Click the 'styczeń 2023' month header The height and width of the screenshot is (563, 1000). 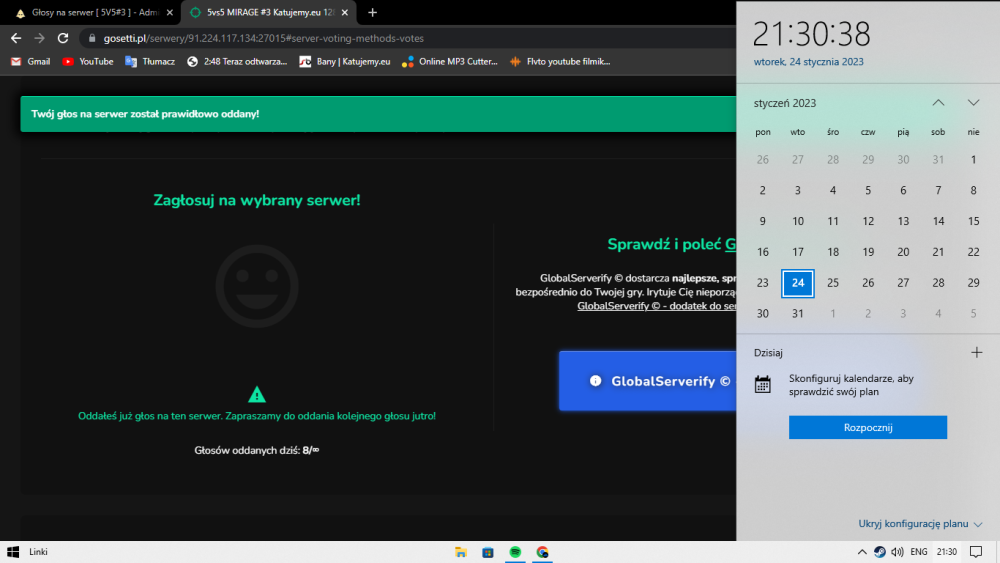point(784,103)
